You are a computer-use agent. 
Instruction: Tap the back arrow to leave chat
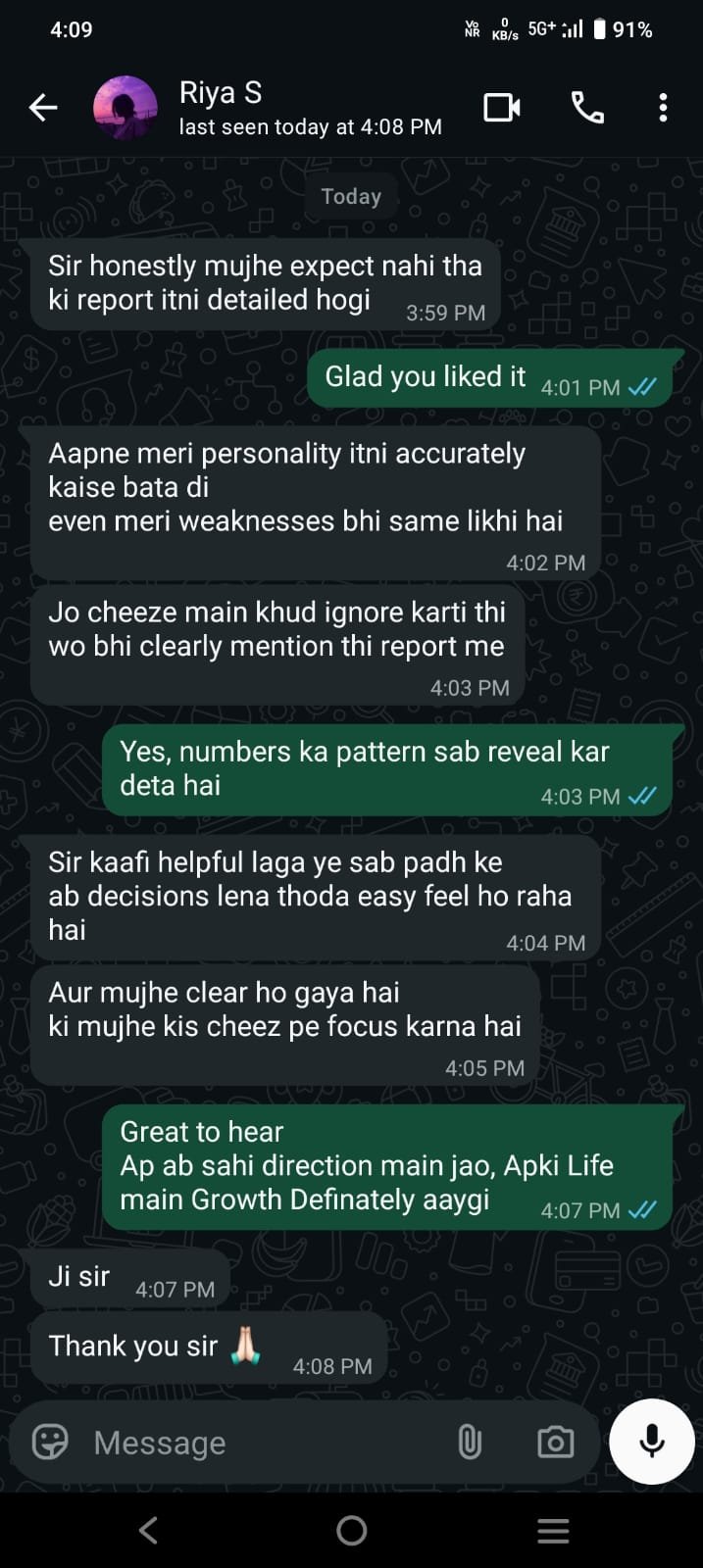43,108
